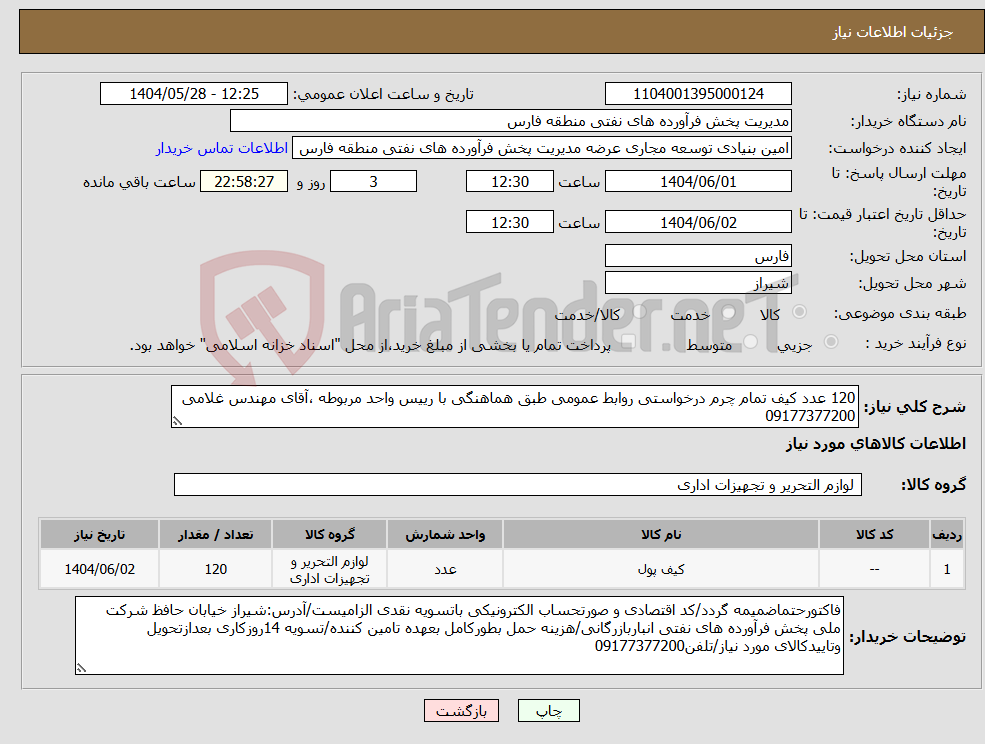Click the شماره نیاز field showing 1104001395000124
Screen dimensions: 985x744
pyautogui.click(x=697, y=93)
